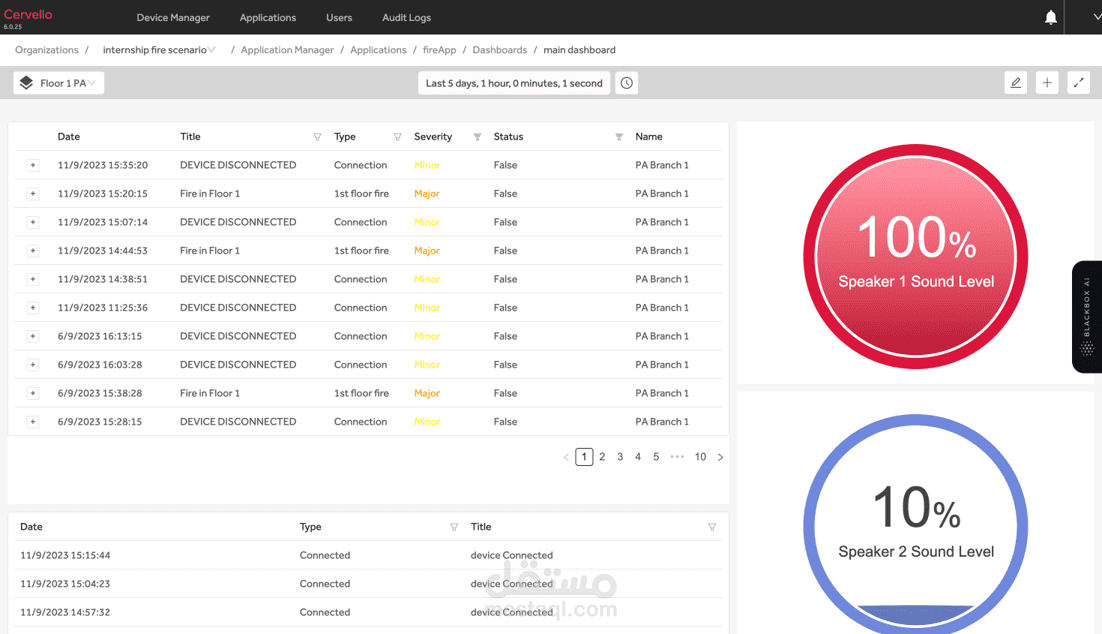
Task: Open the notifications bell
Action: (1050, 18)
